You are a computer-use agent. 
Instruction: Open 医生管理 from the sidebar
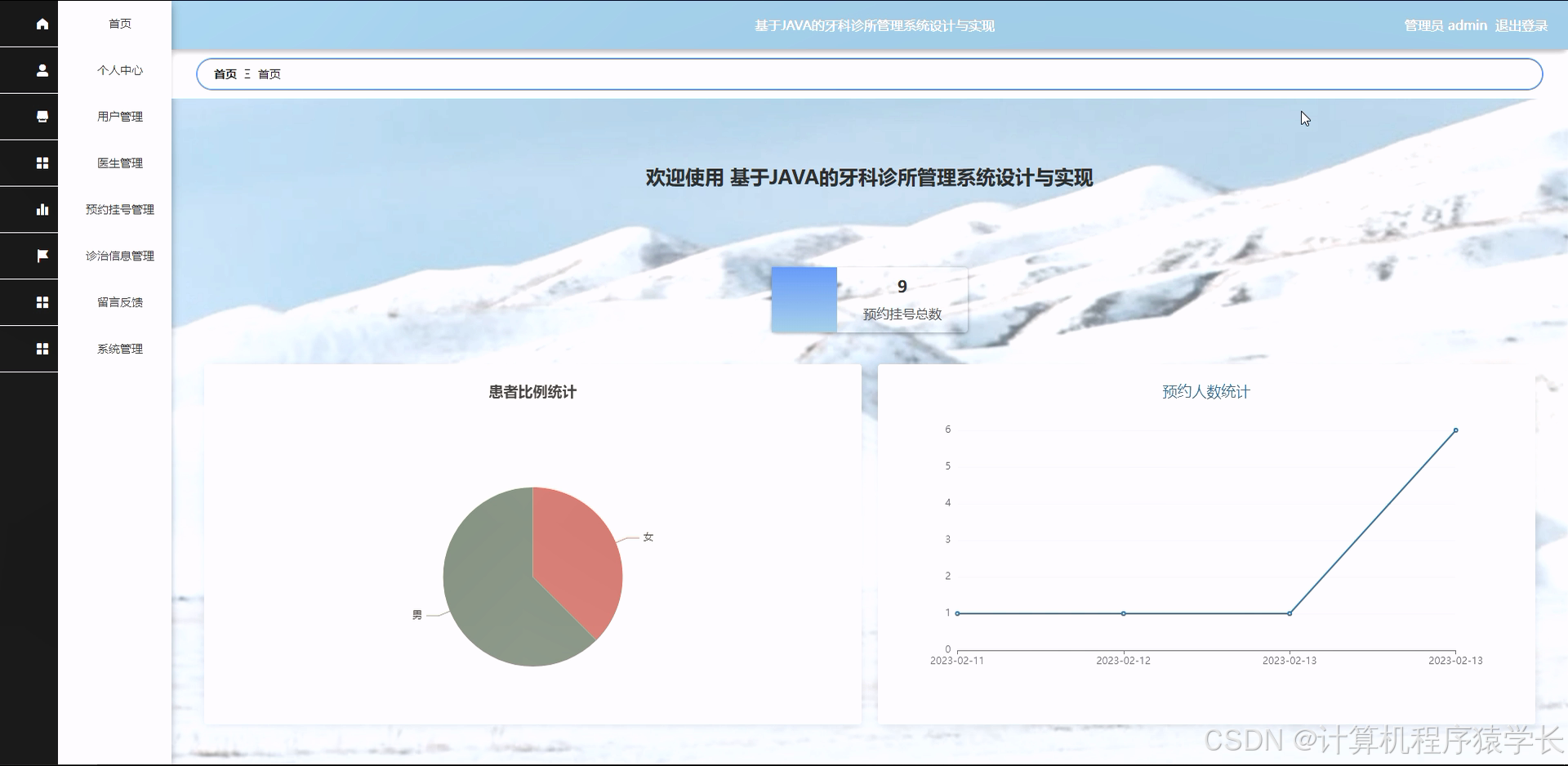tap(119, 163)
